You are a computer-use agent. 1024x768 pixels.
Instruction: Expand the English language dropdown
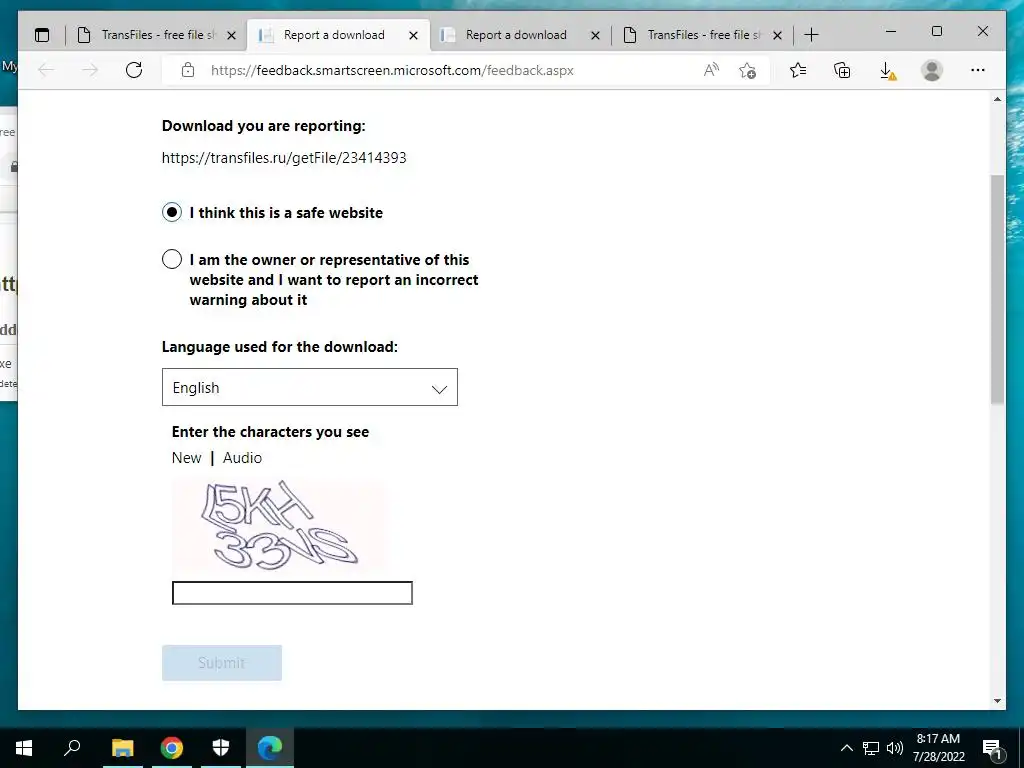(x=310, y=387)
